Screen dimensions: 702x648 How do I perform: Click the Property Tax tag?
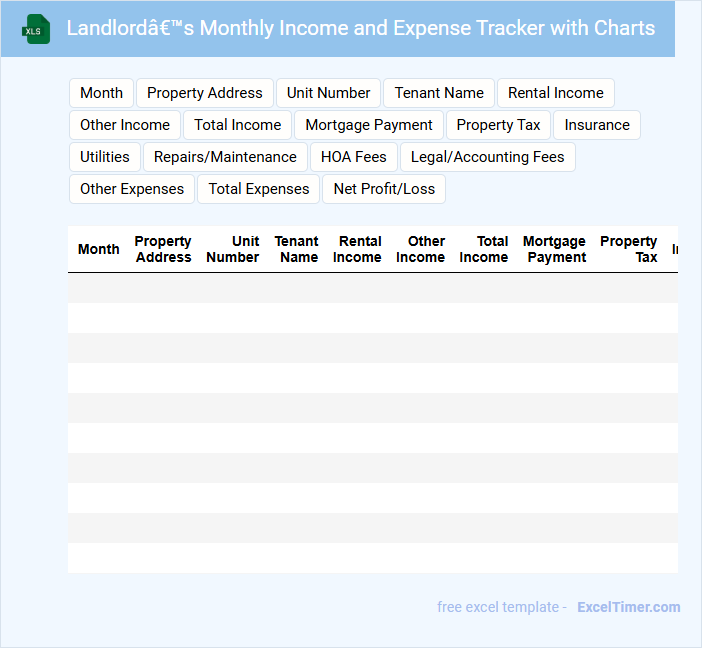tap(498, 125)
